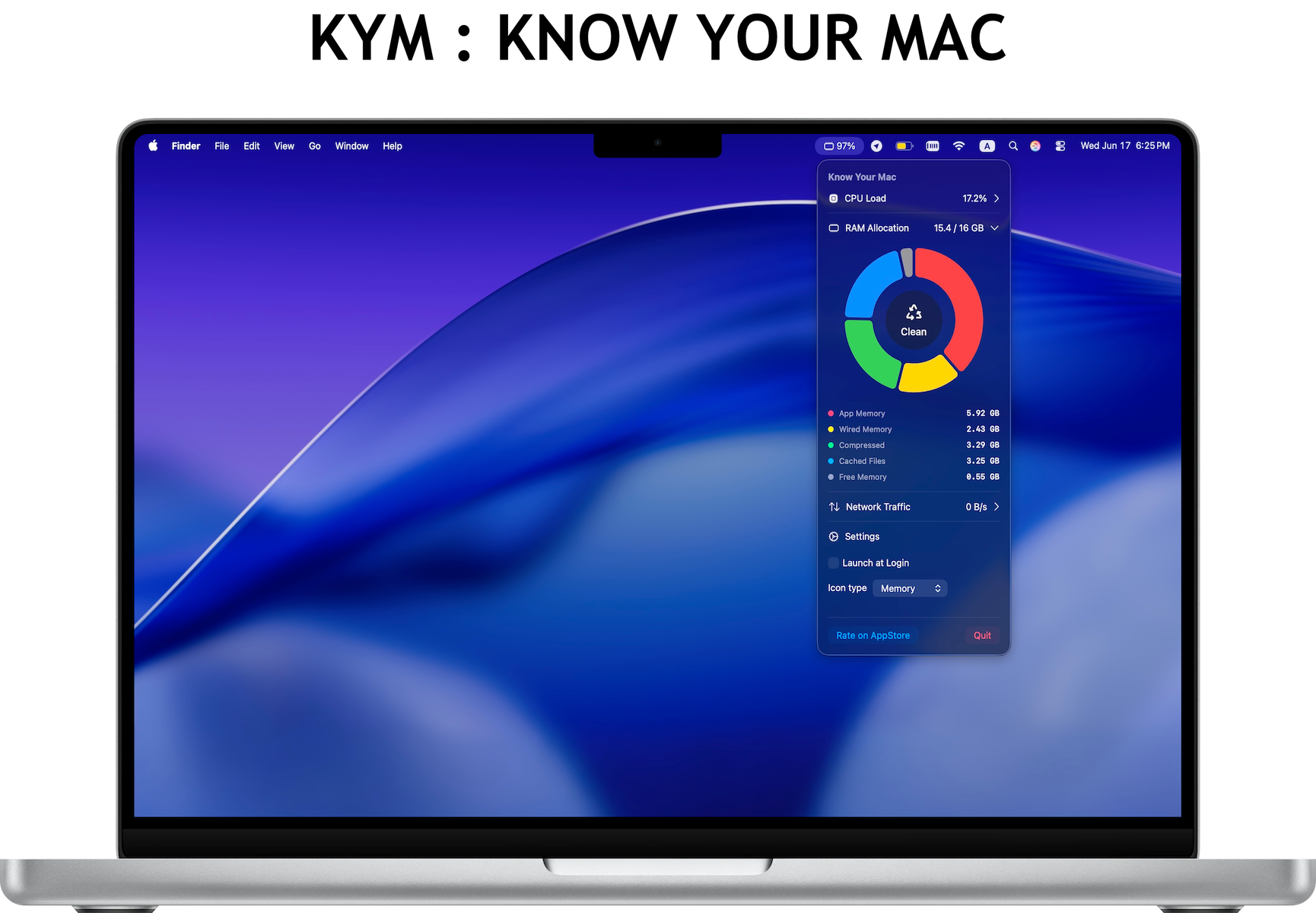Open the Wi-Fi menu bar icon
Image resolution: width=1316 pixels, height=913 pixels.
pos(959,146)
